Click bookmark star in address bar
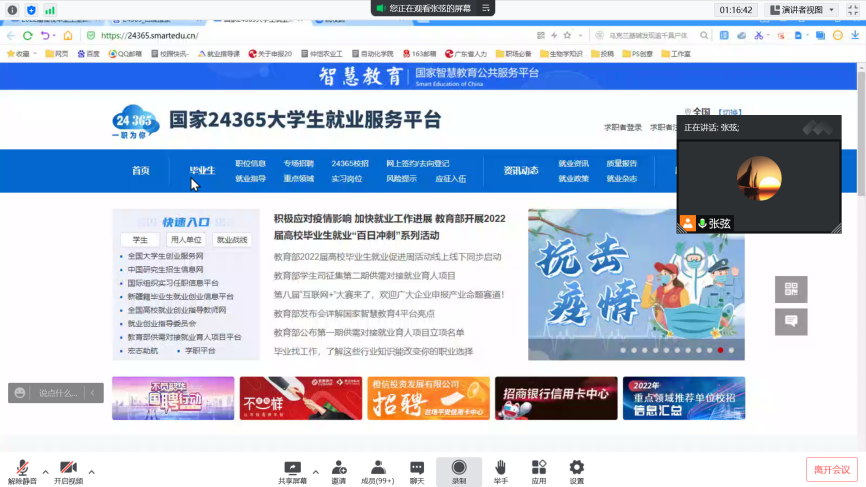 tap(567, 35)
